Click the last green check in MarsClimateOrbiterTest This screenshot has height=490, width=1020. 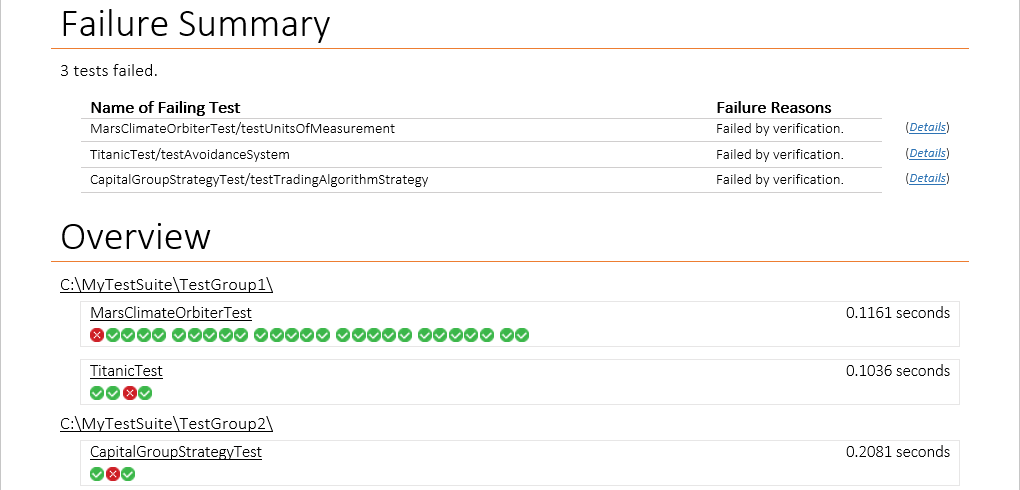522,335
